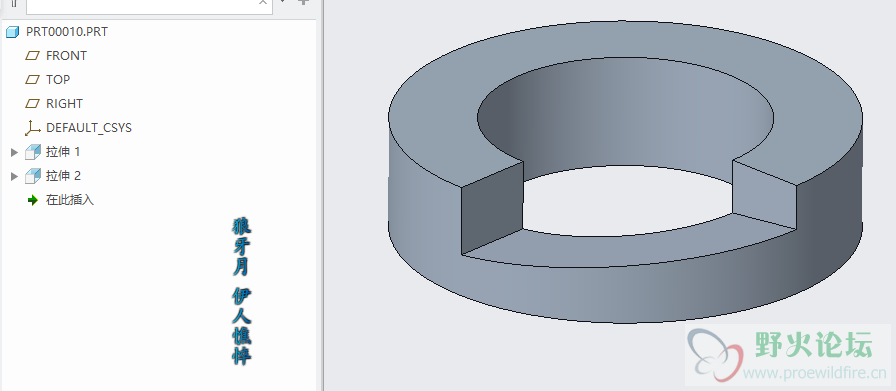Click the RIGHT datum plane icon
This screenshot has height=391, width=896.
33,104
